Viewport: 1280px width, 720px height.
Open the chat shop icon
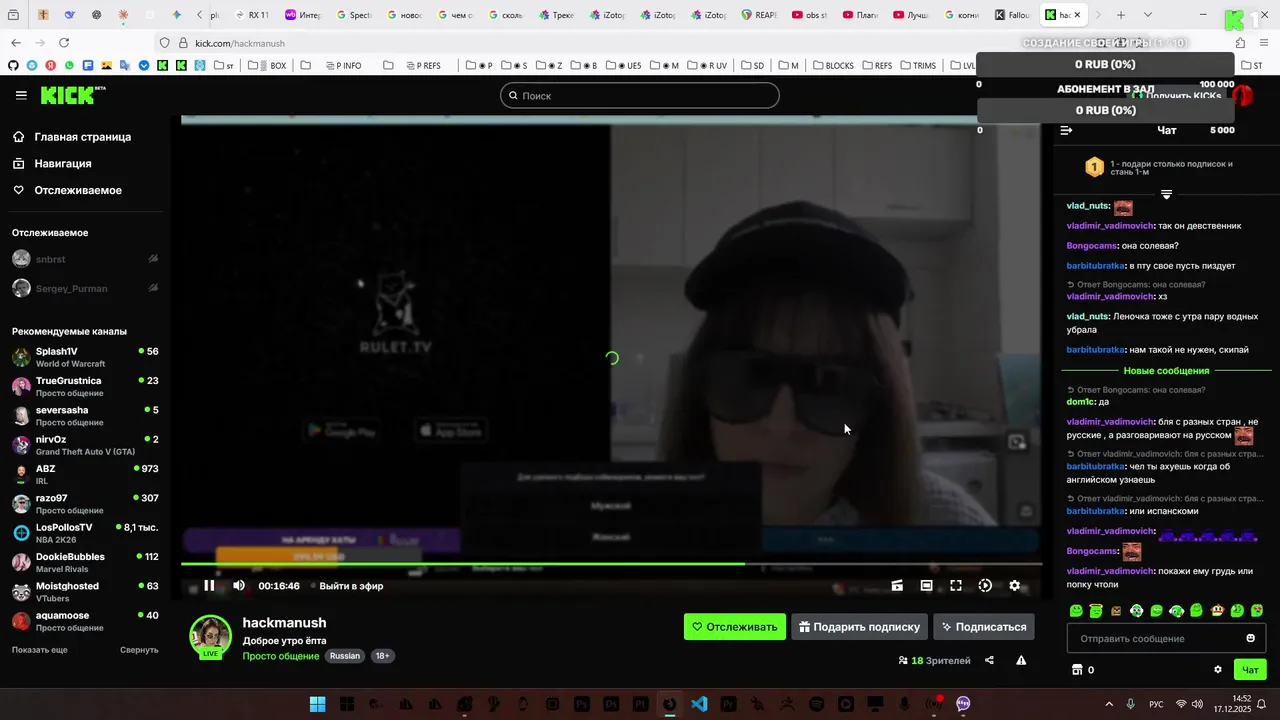click(1077, 670)
